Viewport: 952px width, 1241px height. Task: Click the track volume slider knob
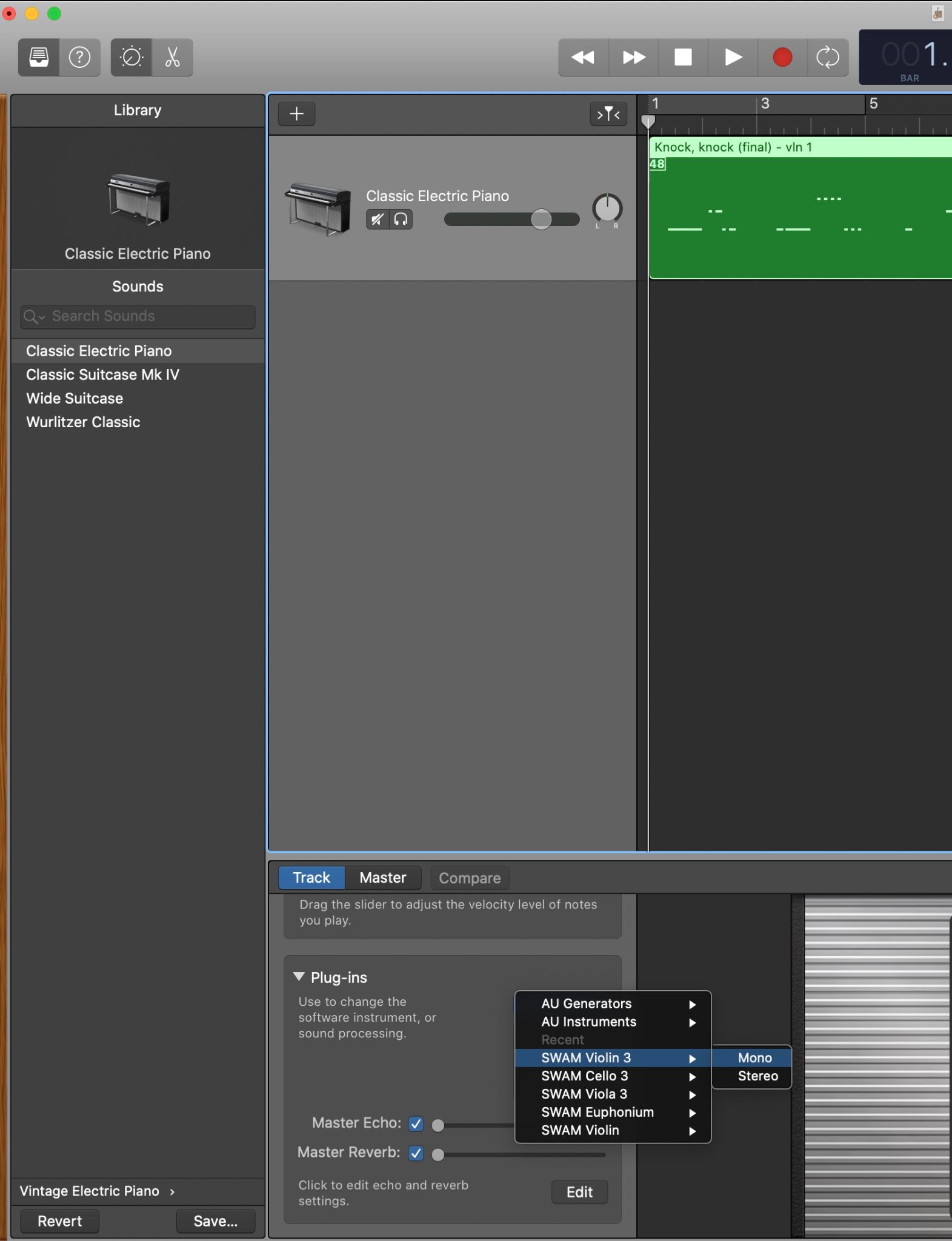click(541, 219)
